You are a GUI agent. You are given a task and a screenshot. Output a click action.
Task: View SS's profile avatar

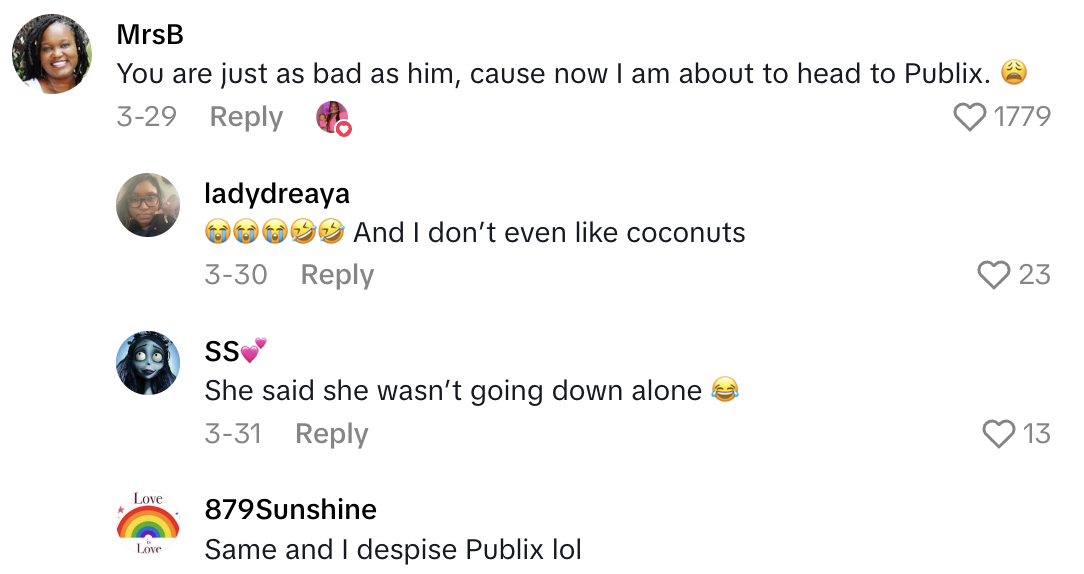click(x=148, y=363)
